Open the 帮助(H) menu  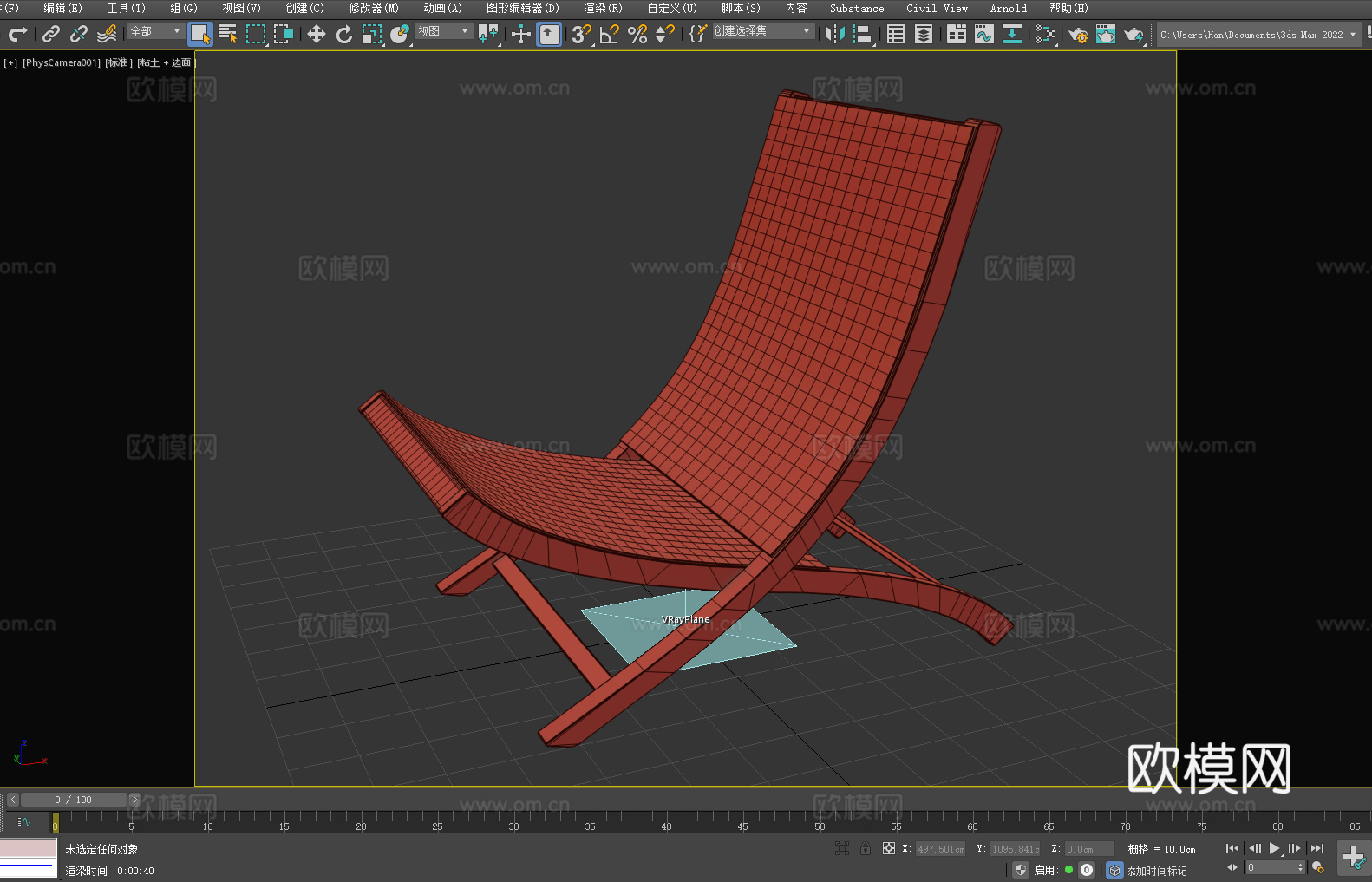click(x=1068, y=8)
